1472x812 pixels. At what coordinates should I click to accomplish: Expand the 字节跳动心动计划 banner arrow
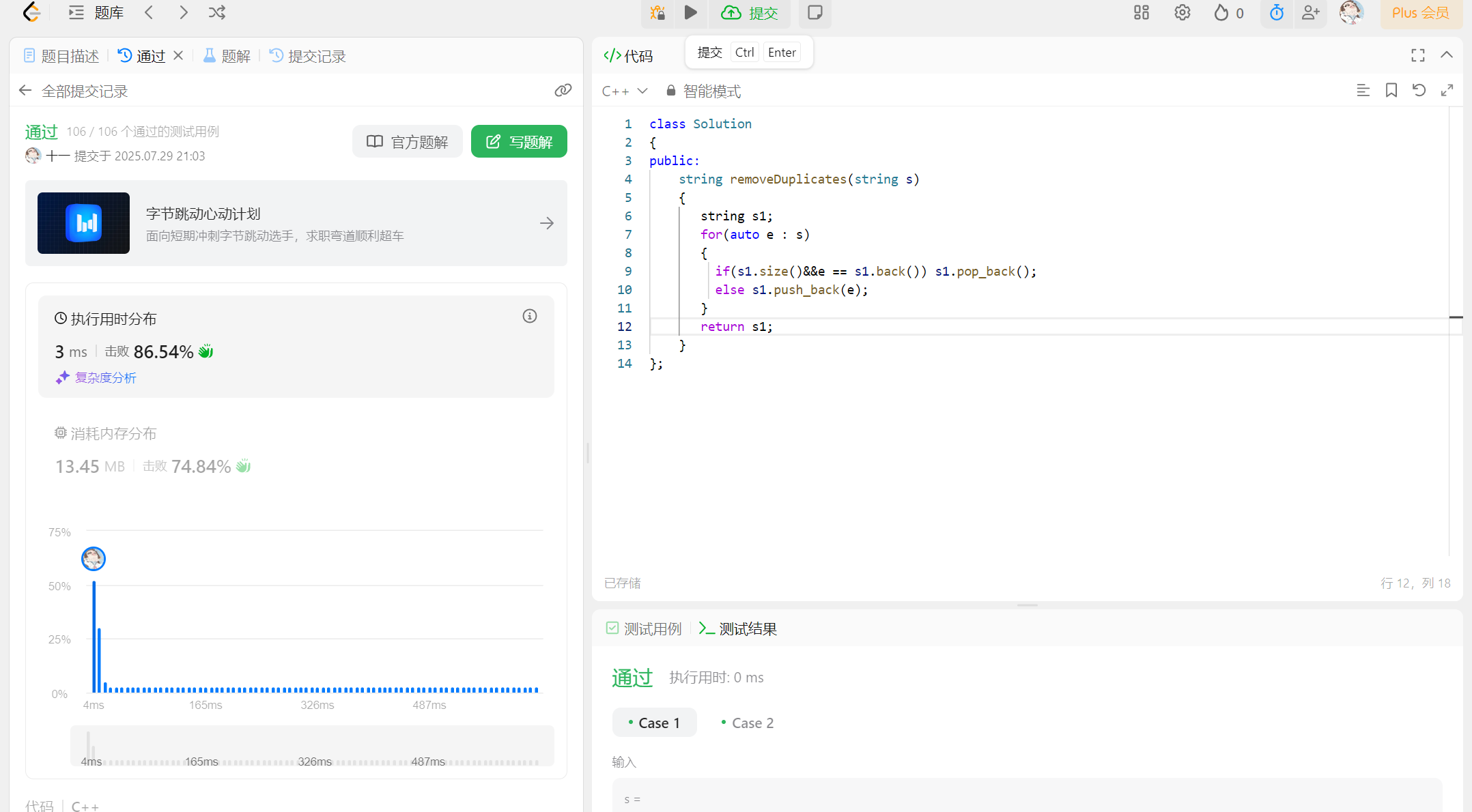point(546,223)
